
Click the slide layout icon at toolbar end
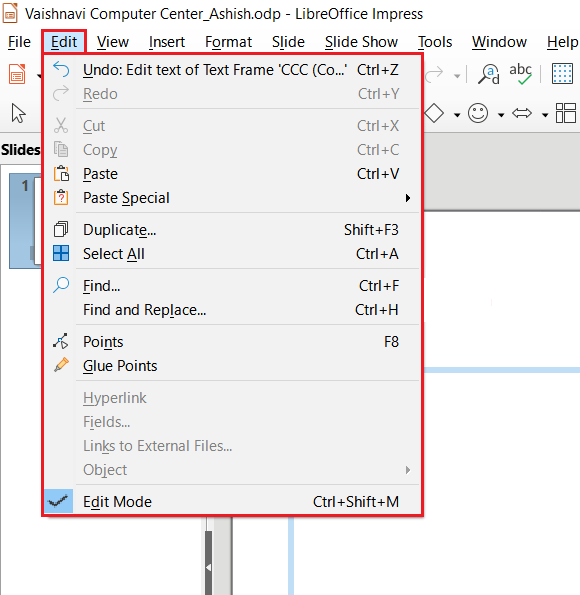(x=566, y=113)
